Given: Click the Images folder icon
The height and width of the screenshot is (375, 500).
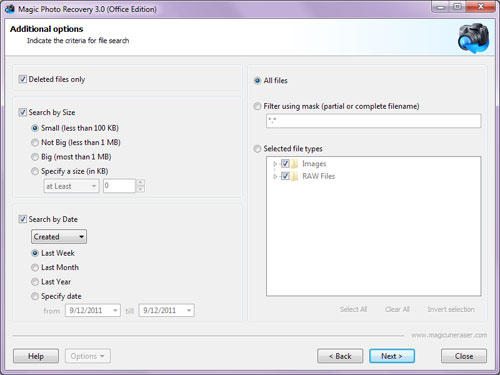Looking at the screenshot, I should pyautogui.click(x=294, y=164).
